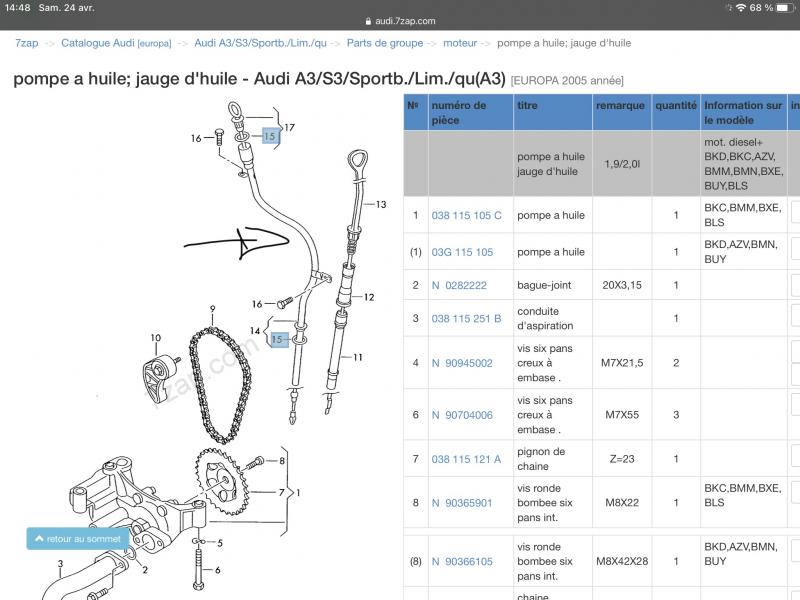Viewport: 800px width, 600px height.
Task: Open part number N 90366105
Action: point(462,562)
